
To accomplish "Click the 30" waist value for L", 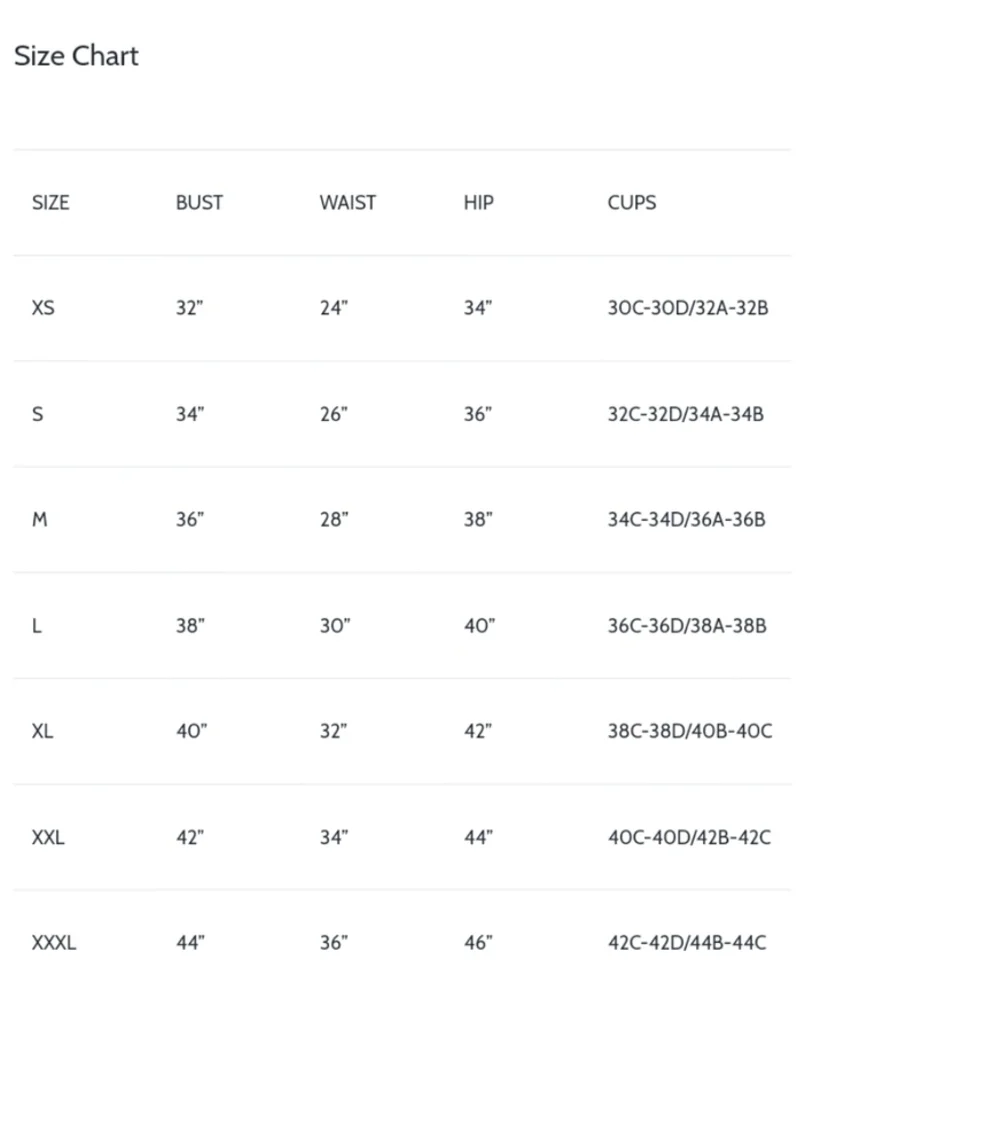I will tap(335, 625).
